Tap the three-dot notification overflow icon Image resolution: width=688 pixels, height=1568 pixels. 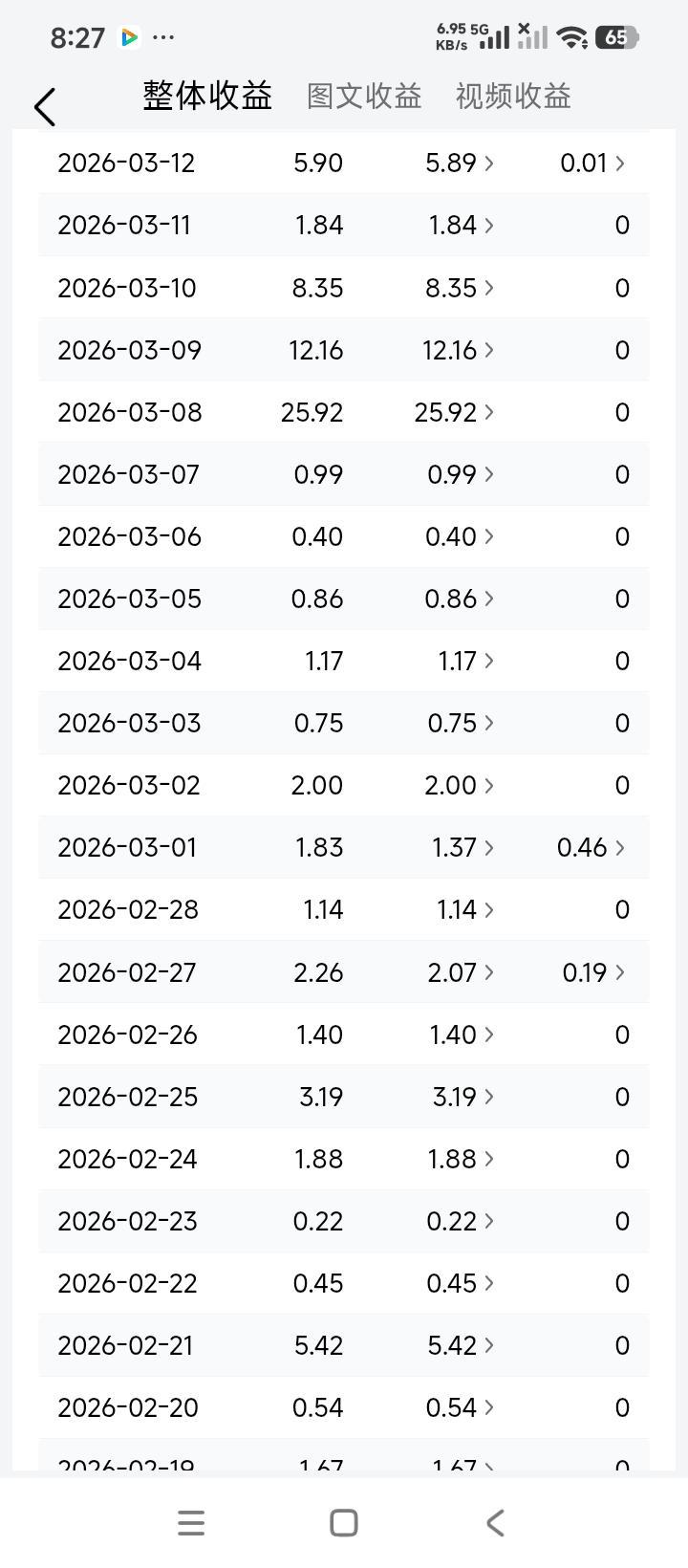coord(163,37)
